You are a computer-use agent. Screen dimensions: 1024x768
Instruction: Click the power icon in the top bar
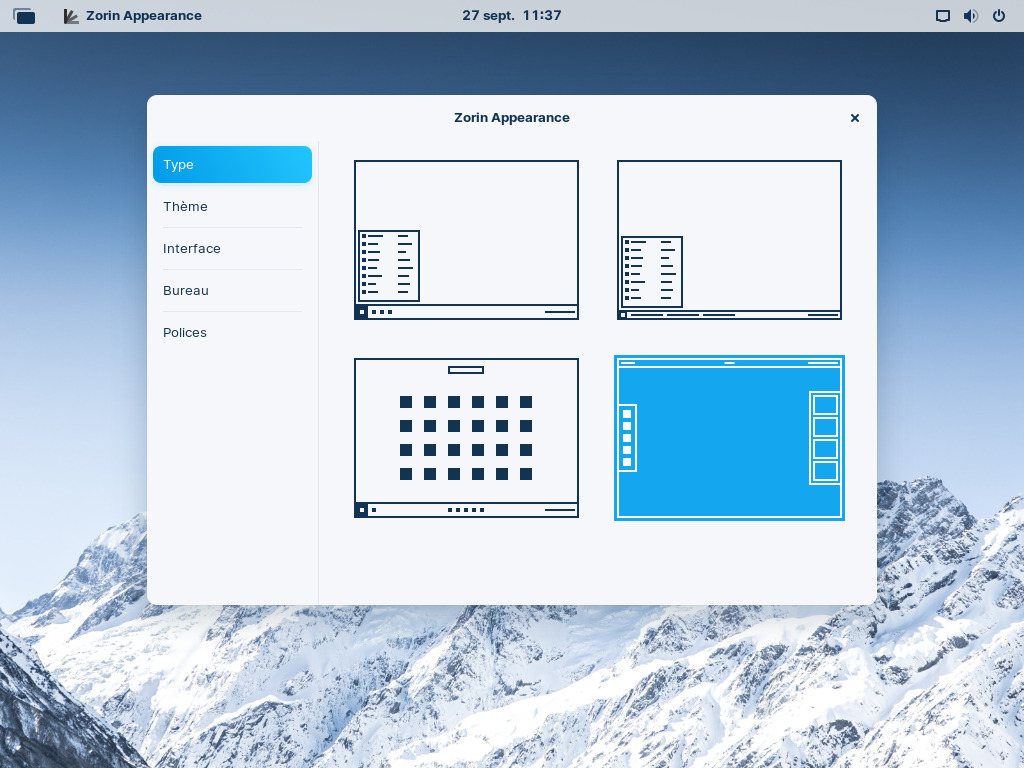coord(999,16)
